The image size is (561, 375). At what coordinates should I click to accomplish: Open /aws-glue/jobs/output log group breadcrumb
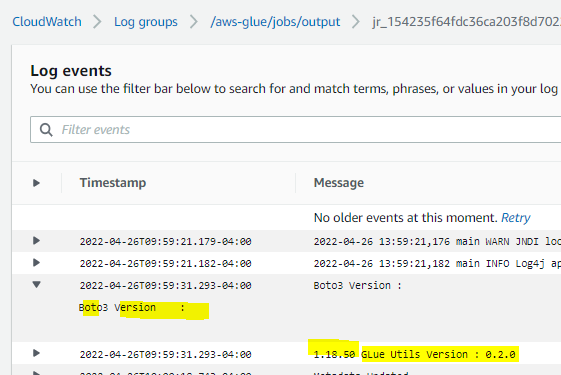click(275, 22)
